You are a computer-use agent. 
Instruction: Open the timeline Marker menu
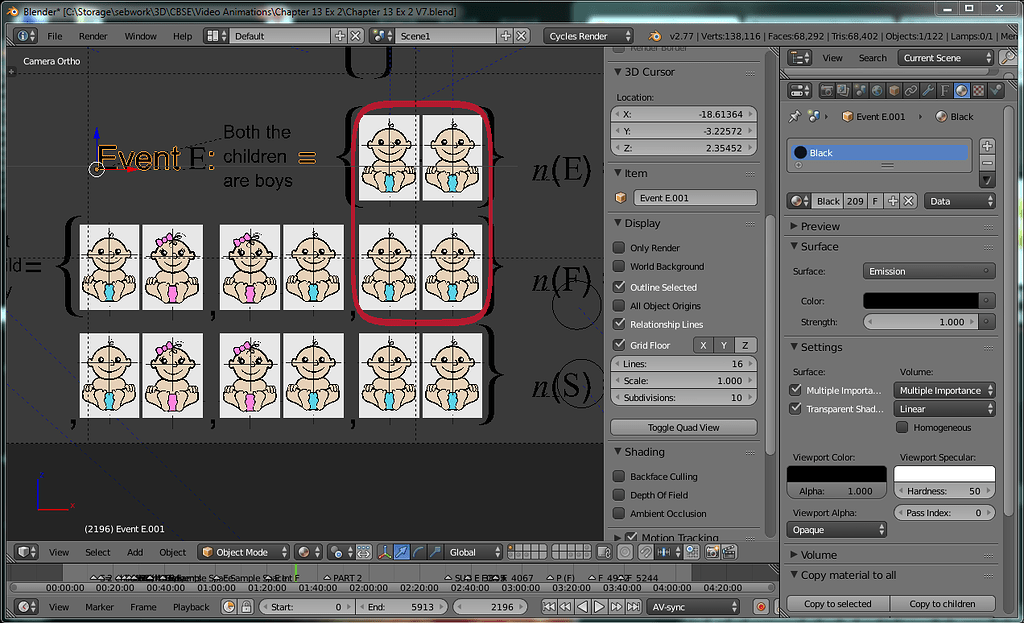coord(99,607)
